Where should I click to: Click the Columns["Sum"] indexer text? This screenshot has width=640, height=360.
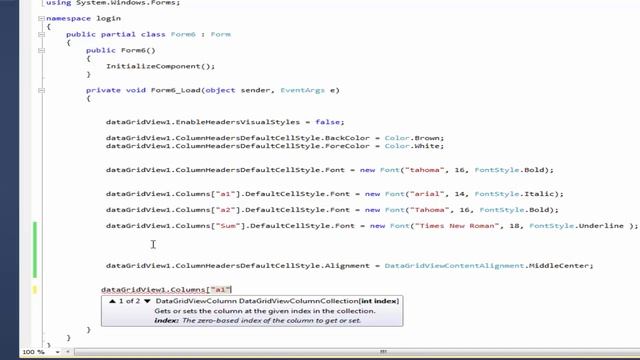[207, 226]
